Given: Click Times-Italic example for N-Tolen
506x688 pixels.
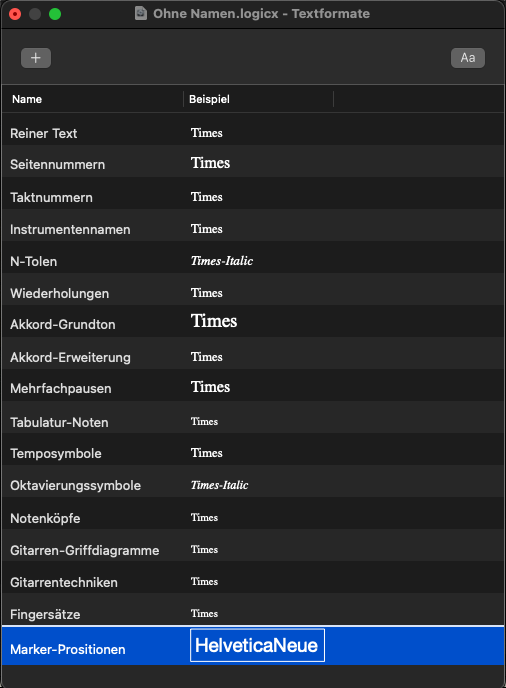Looking at the screenshot, I should tap(222, 261).
